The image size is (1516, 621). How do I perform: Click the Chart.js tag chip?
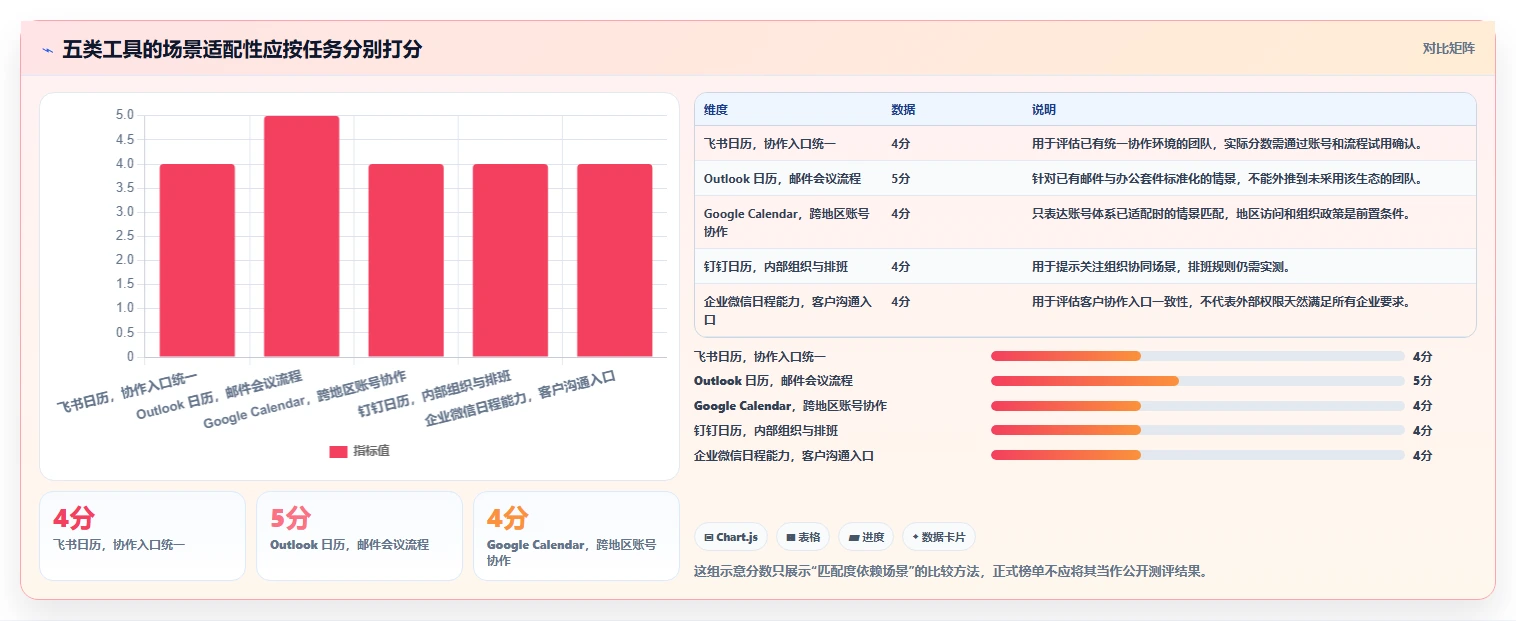pyautogui.click(x=731, y=537)
